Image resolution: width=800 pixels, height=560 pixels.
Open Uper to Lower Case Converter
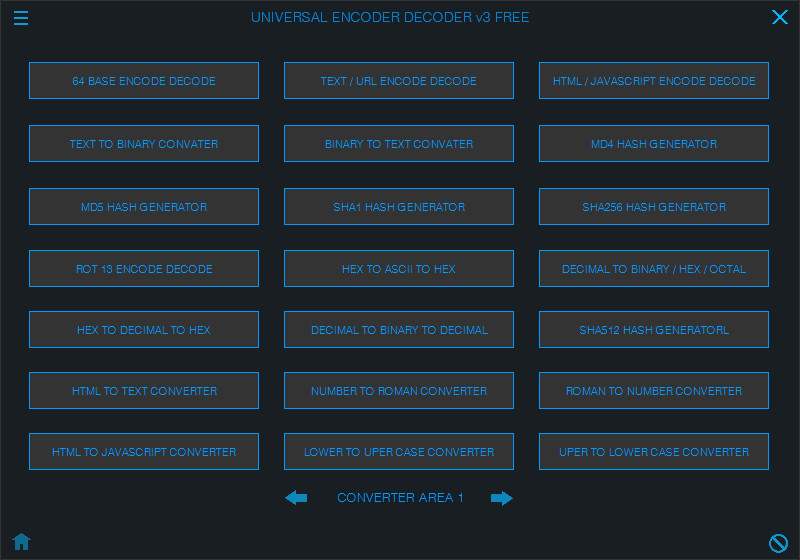pyautogui.click(x=654, y=452)
